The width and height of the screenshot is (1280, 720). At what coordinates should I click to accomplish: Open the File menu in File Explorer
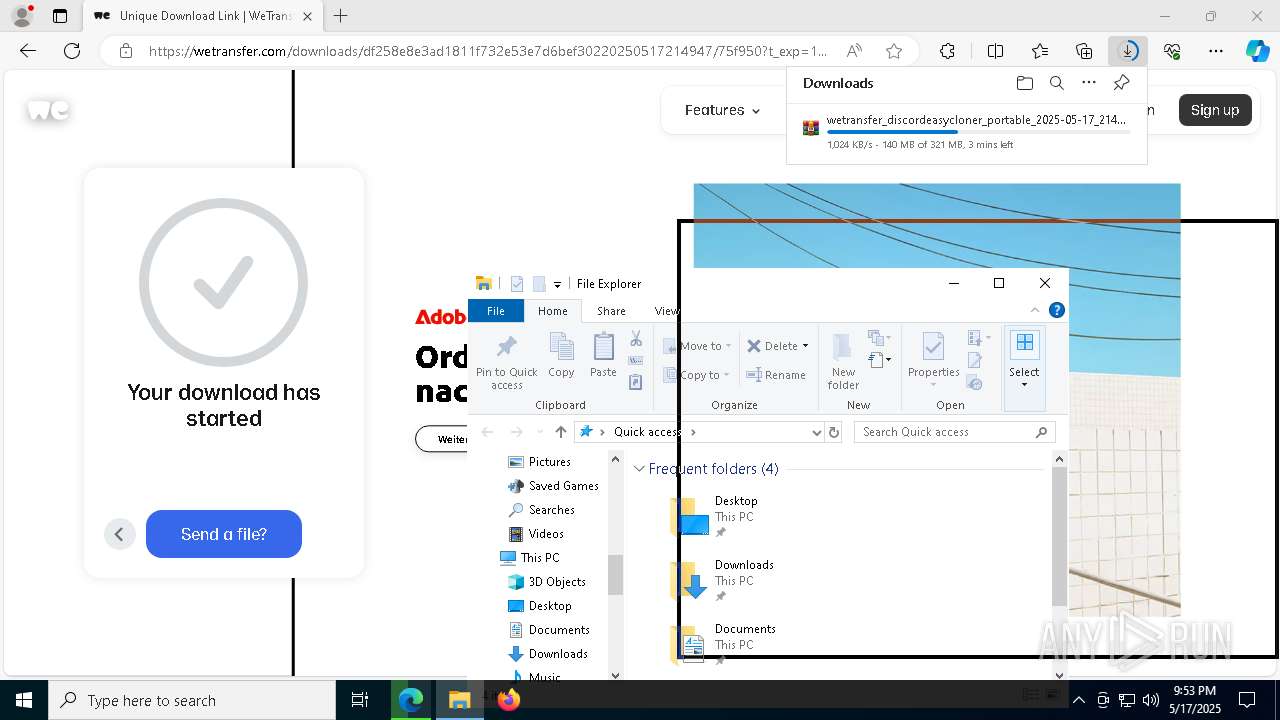496,311
